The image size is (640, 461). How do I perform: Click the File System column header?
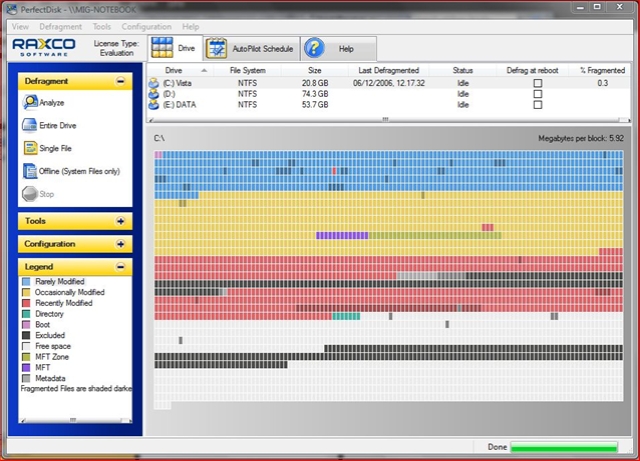tap(247, 70)
